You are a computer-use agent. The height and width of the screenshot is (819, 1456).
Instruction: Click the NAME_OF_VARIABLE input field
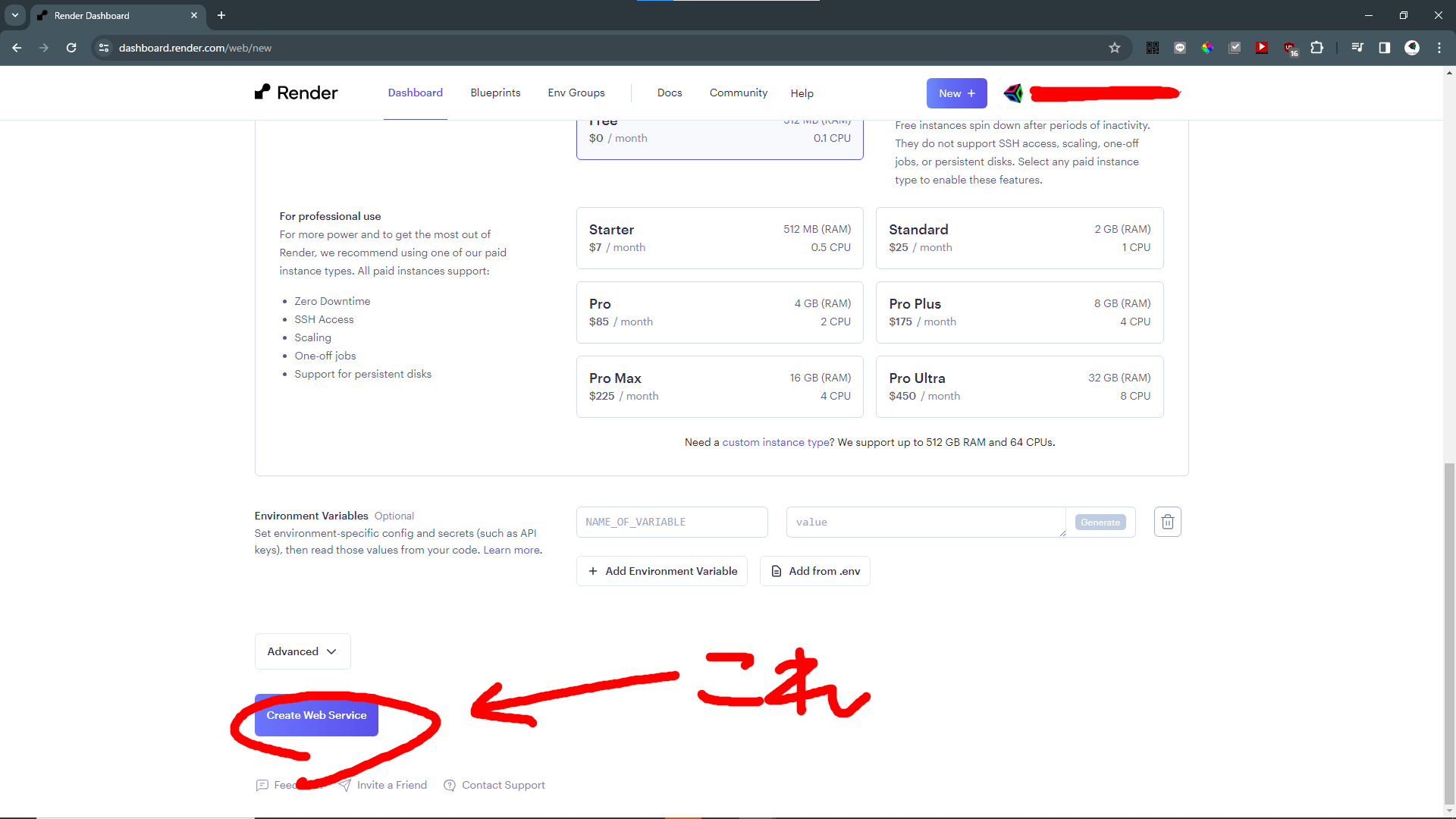(x=671, y=522)
